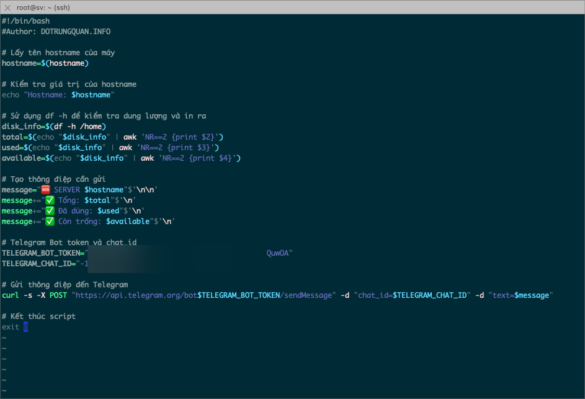The height and width of the screenshot is (399, 585).
Task: Click the available= awk print $4 line
Action: pyautogui.click(x=121, y=158)
